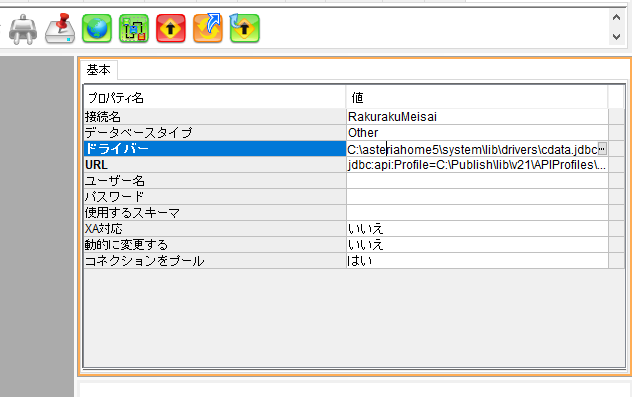Click the green globe icon
Image resolution: width=632 pixels, height=397 pixels.
pos(97,28)
